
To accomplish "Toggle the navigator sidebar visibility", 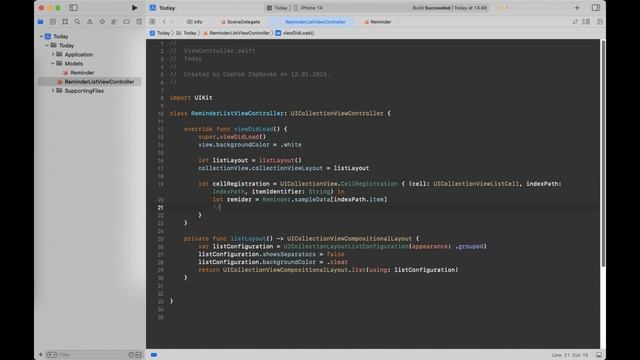I will (x=73, y=7).
